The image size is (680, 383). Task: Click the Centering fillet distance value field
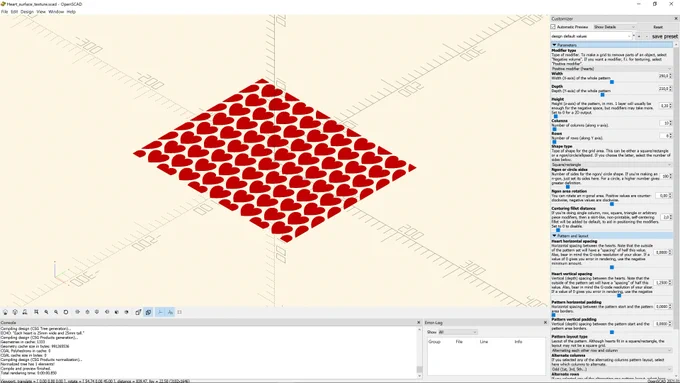(666, 217)
